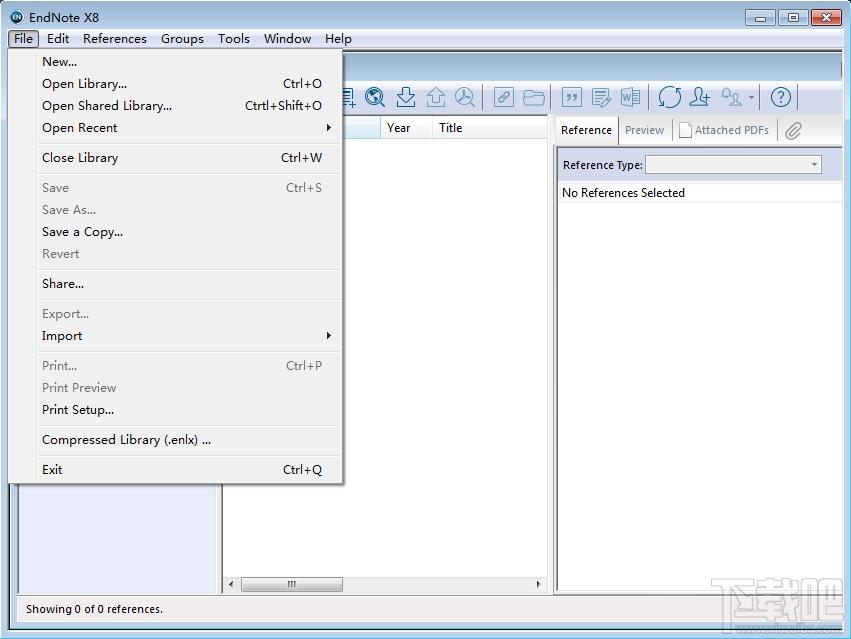
Task: Open the References menu
Action: pos(115,39)
